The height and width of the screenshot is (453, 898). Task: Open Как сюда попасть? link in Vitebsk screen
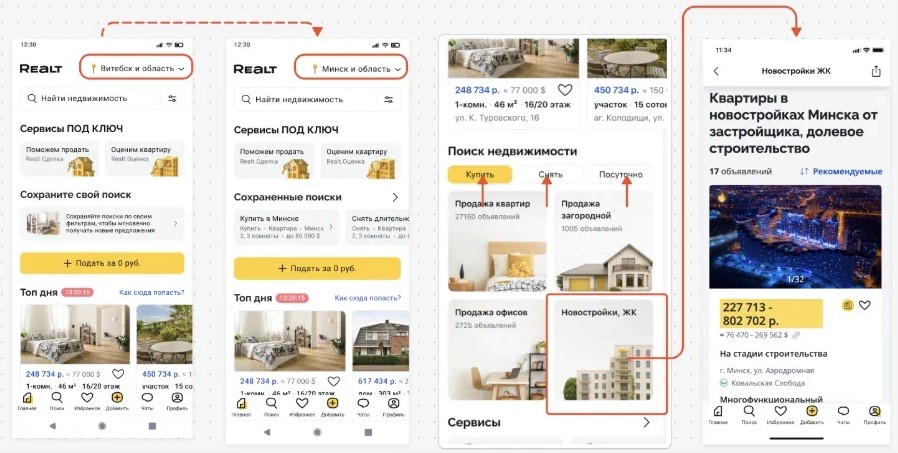152,292
